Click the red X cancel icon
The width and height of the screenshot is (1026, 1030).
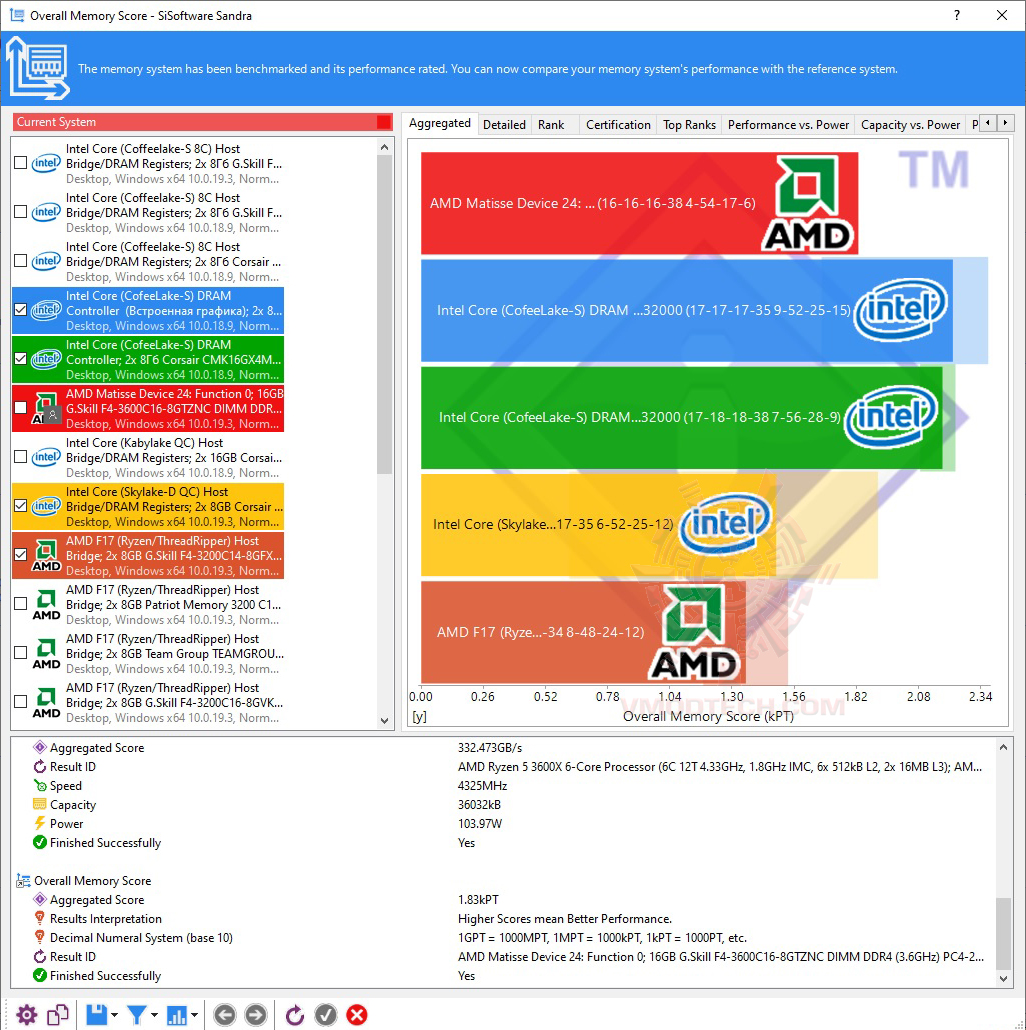tap(357, 1015)
